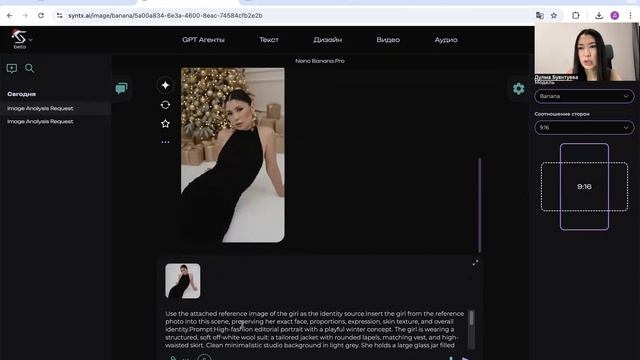
Task: Click into the prompt text area
Action: coord(315,329)
